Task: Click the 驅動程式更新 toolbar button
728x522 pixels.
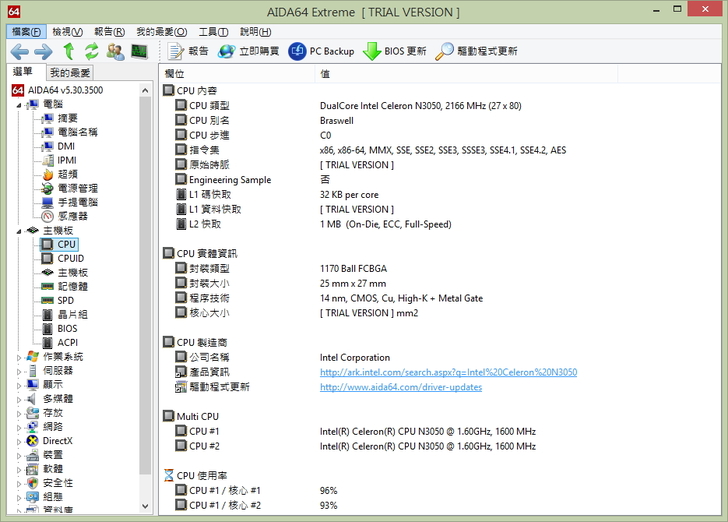Action: [x=476, y=51]
